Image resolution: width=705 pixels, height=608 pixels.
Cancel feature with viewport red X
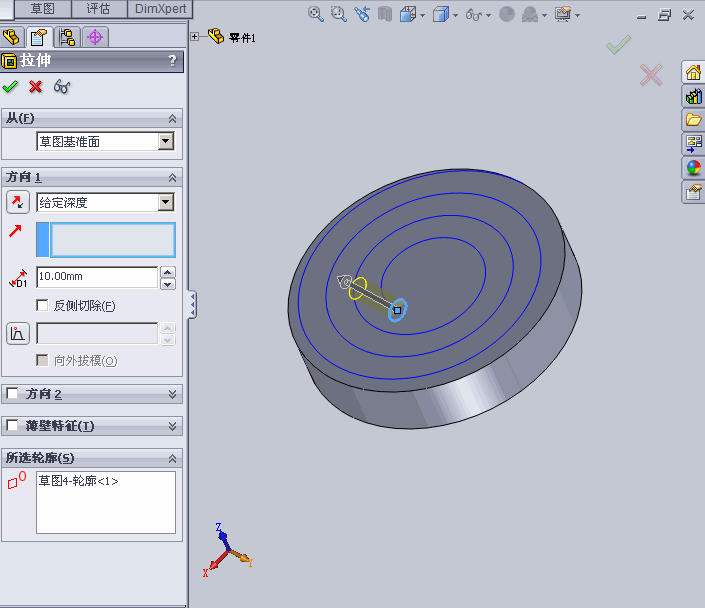coord(651,75)
